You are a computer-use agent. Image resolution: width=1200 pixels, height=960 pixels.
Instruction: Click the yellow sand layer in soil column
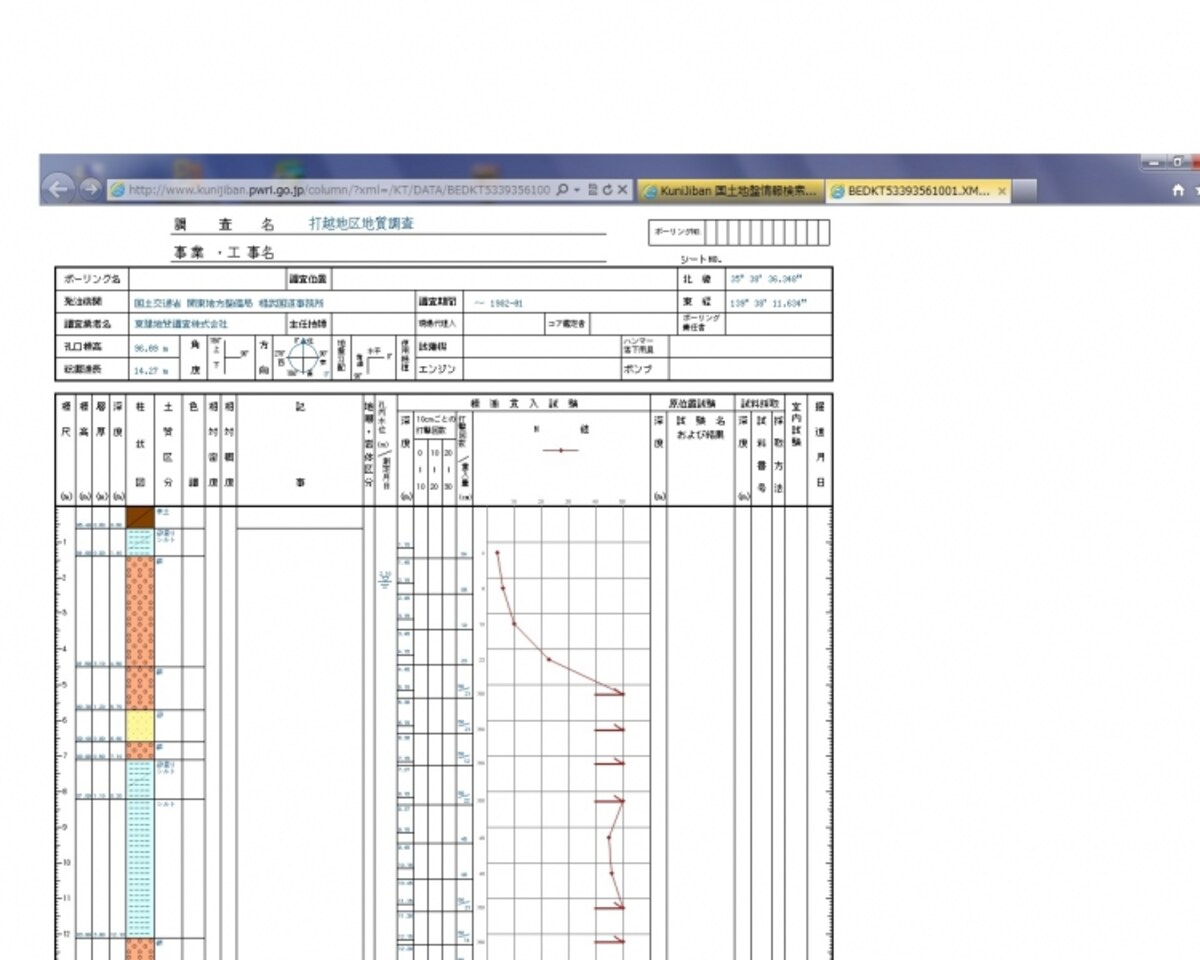(140, 725)
